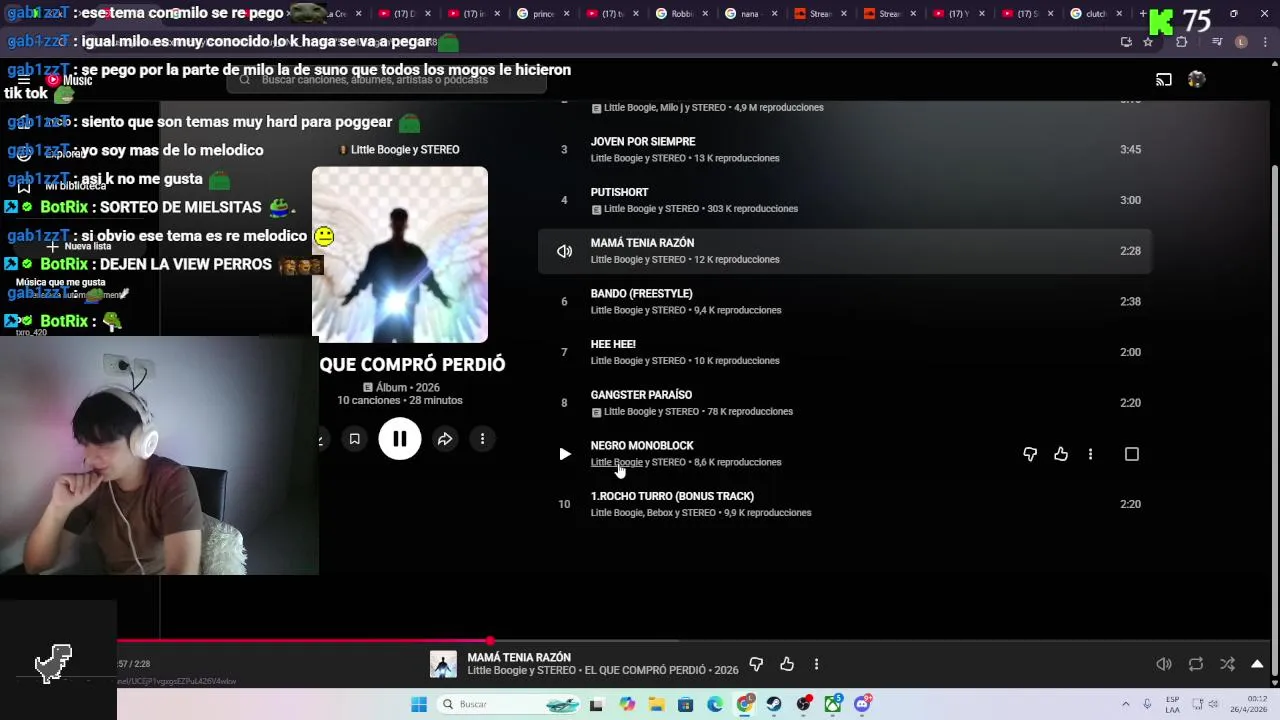Open the Chrome three-dot menu

click(1263, 42)
